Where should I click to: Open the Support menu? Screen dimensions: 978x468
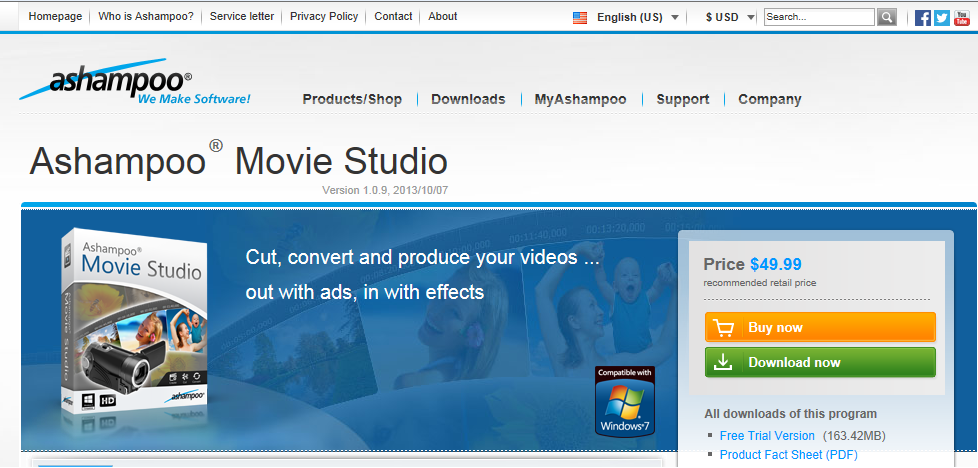683,99
